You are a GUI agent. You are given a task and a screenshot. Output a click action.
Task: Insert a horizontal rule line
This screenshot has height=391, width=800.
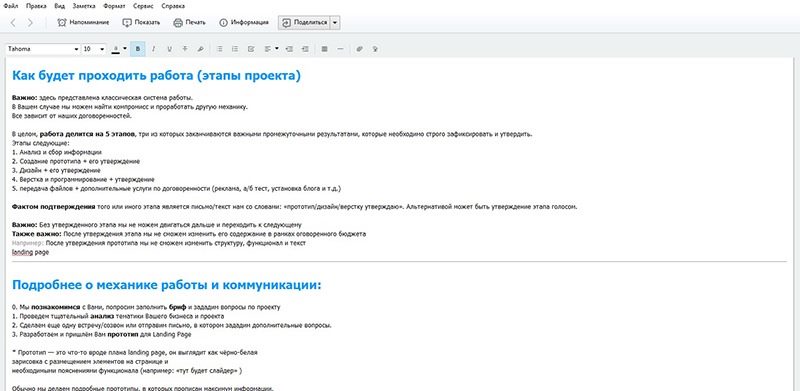tap(340, 49)
